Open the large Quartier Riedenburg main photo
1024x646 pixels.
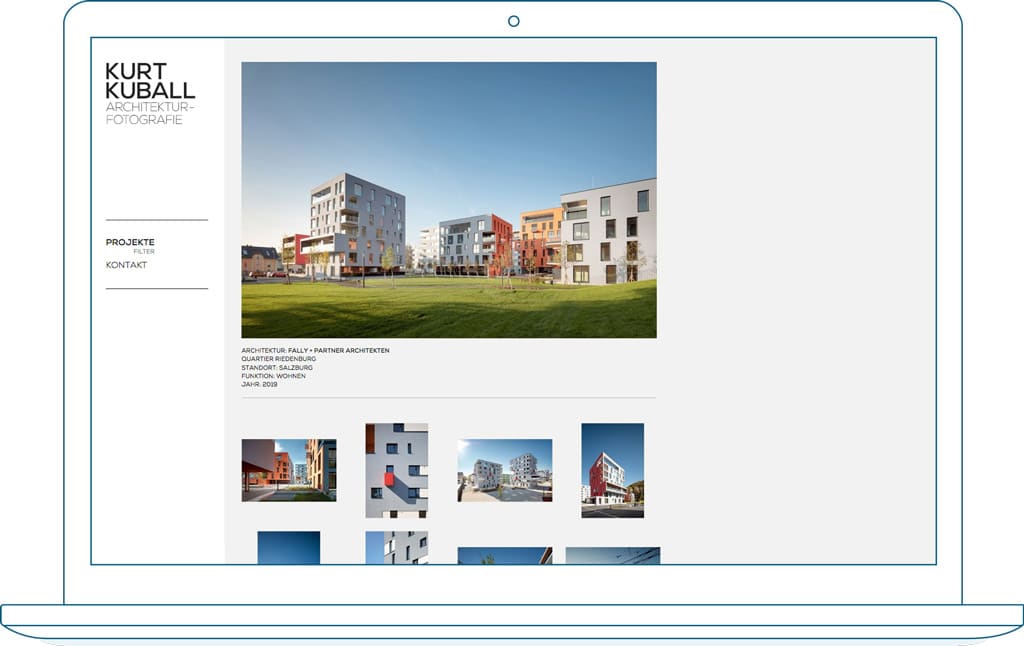pos(449,200)
